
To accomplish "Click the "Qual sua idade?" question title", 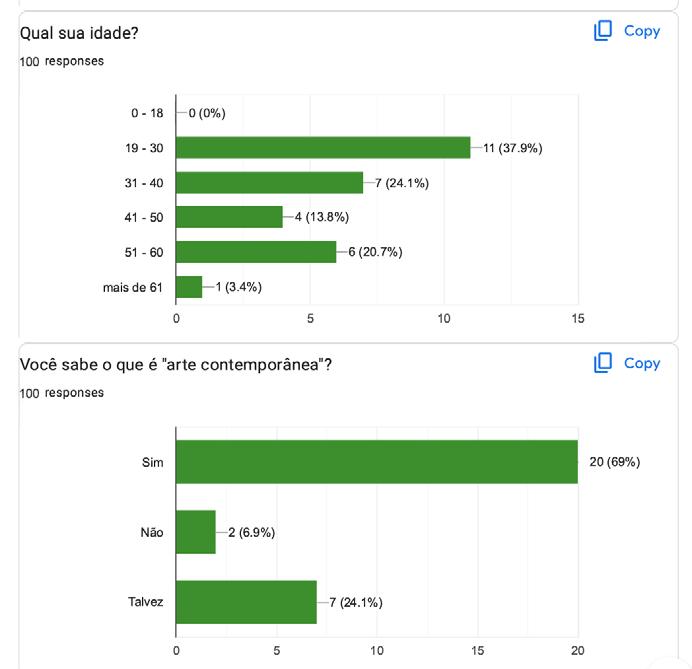I will point(79,33).
